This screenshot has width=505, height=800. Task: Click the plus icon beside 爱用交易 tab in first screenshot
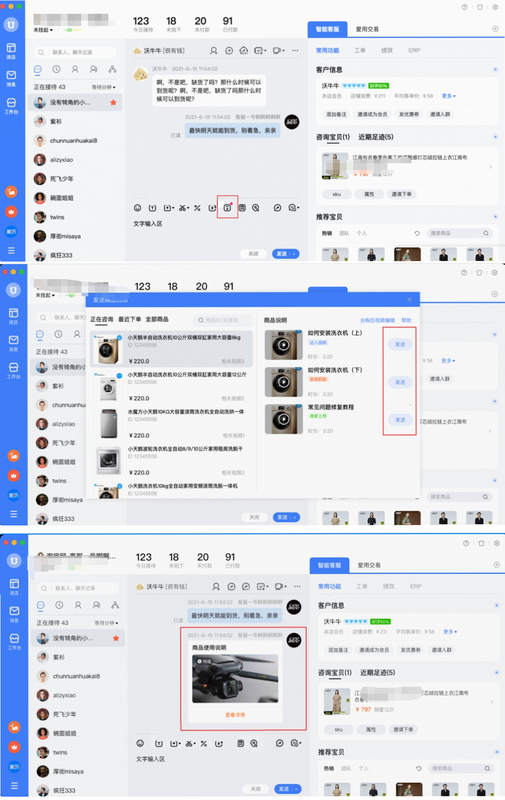495,29
